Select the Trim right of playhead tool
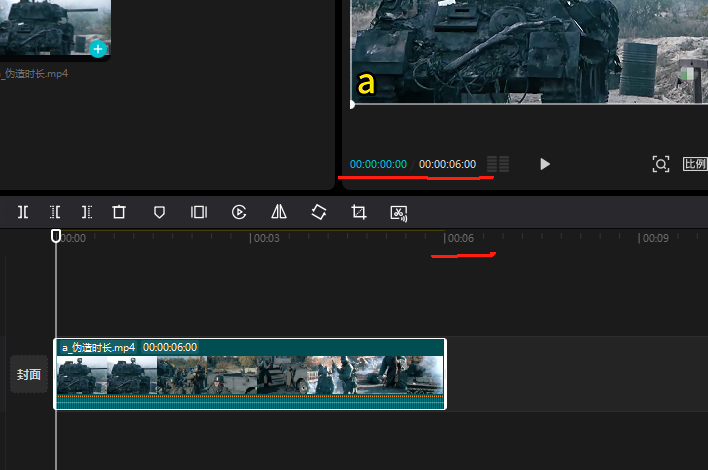 point(87,212)
